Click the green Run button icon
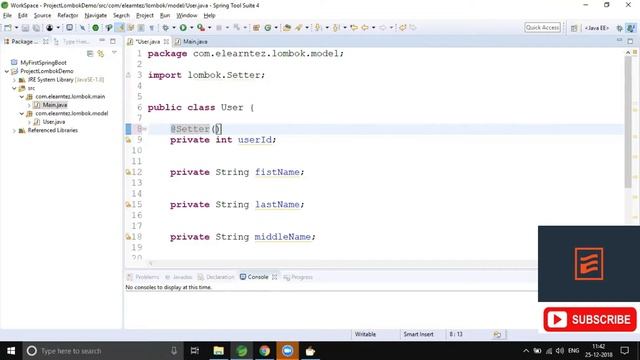640x360 pixels. coord(183,28)
